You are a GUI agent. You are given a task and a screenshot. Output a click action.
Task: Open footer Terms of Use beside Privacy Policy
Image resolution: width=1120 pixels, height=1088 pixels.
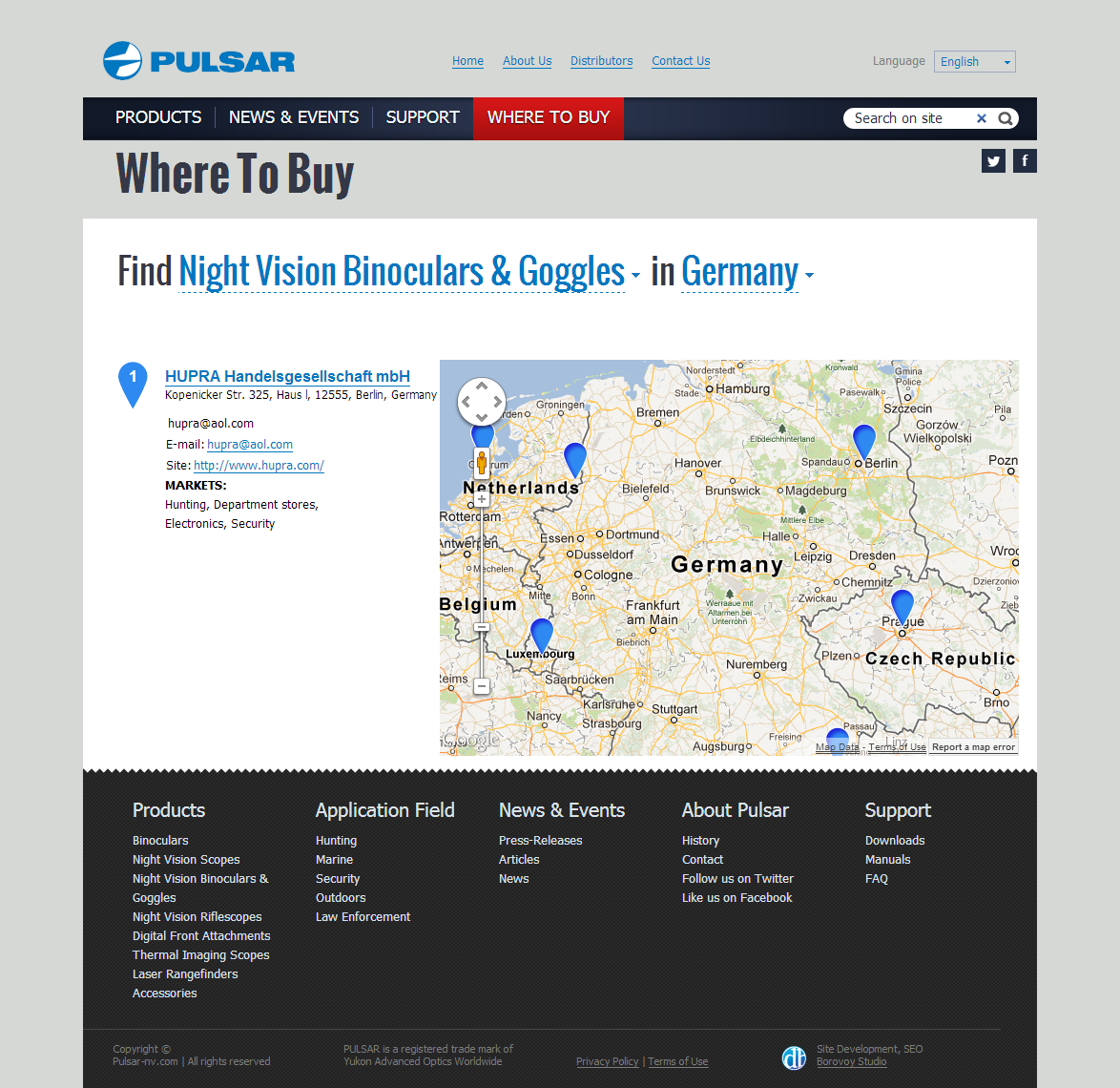pos(678,1061)
